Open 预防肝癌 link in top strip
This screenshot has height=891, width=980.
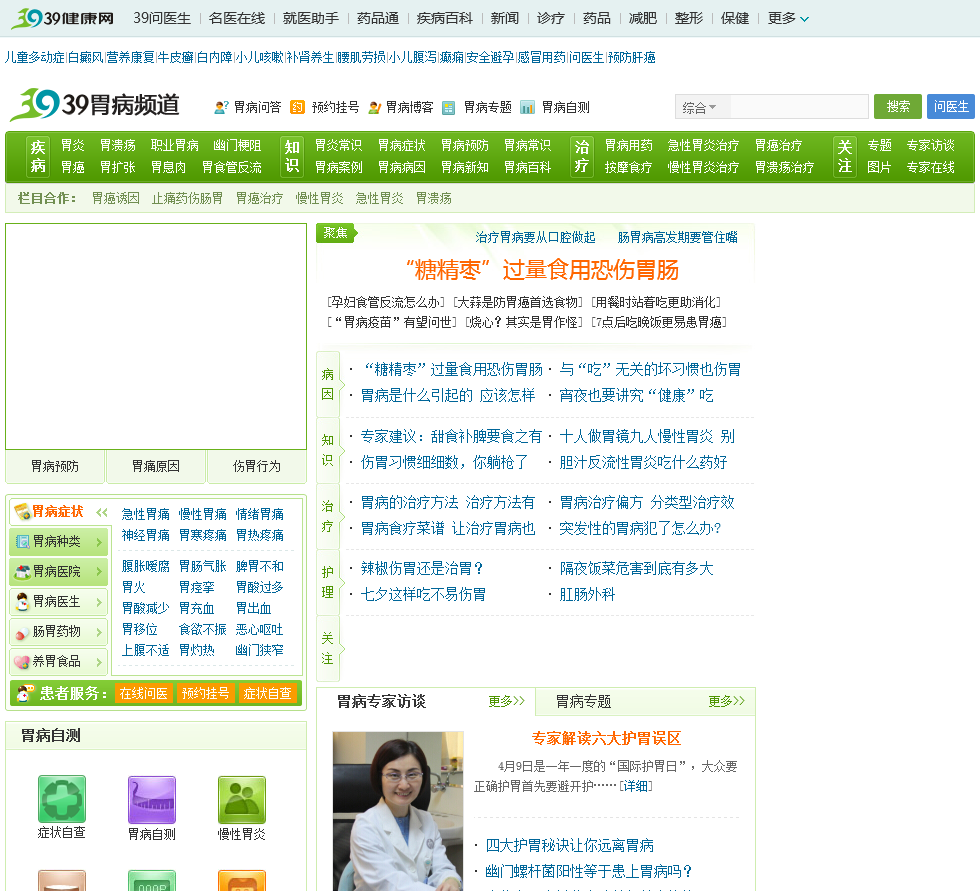coord(632,57)
